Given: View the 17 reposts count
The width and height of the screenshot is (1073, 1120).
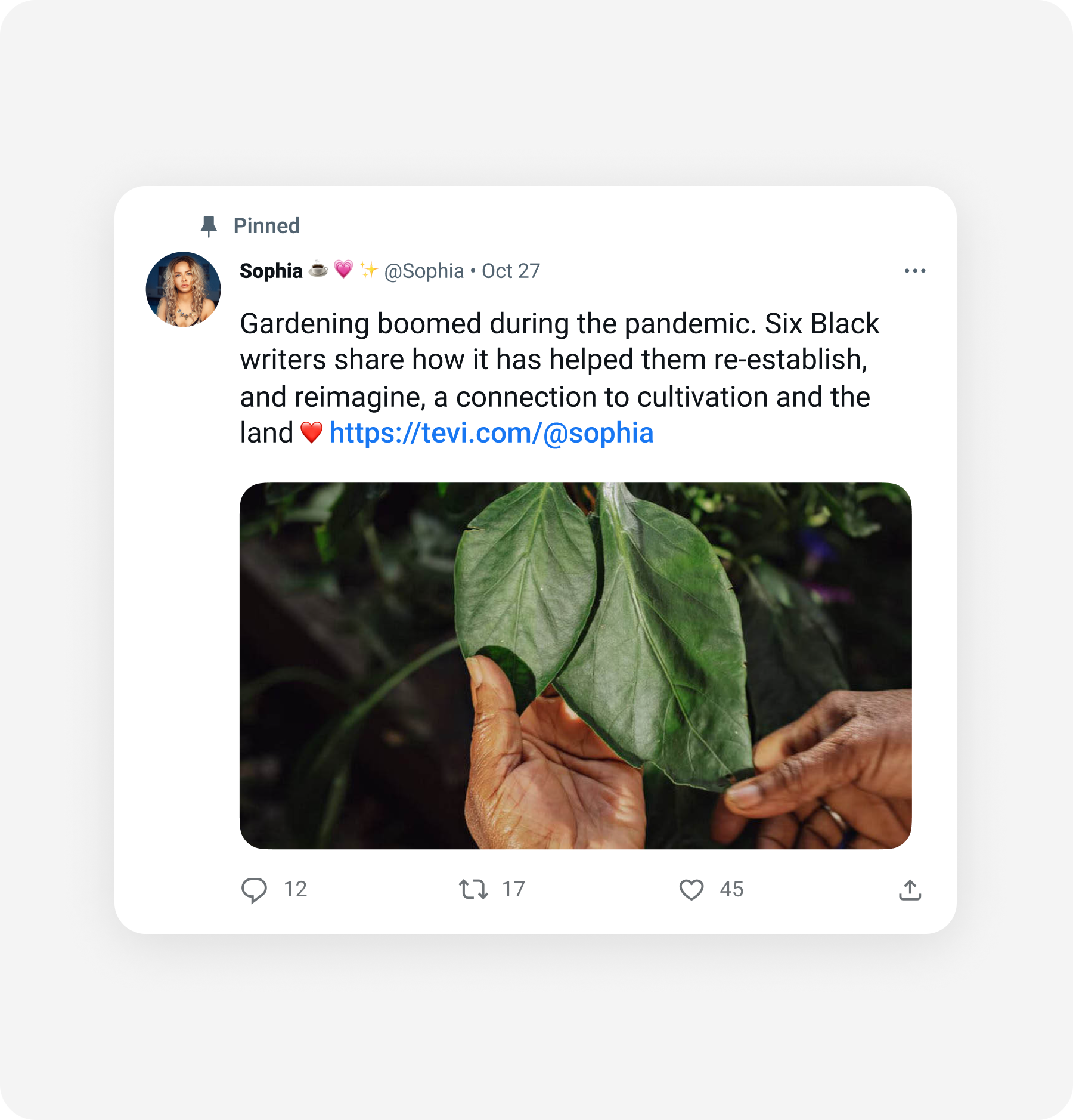Looking at the screenshot, I should coord(513,889).
